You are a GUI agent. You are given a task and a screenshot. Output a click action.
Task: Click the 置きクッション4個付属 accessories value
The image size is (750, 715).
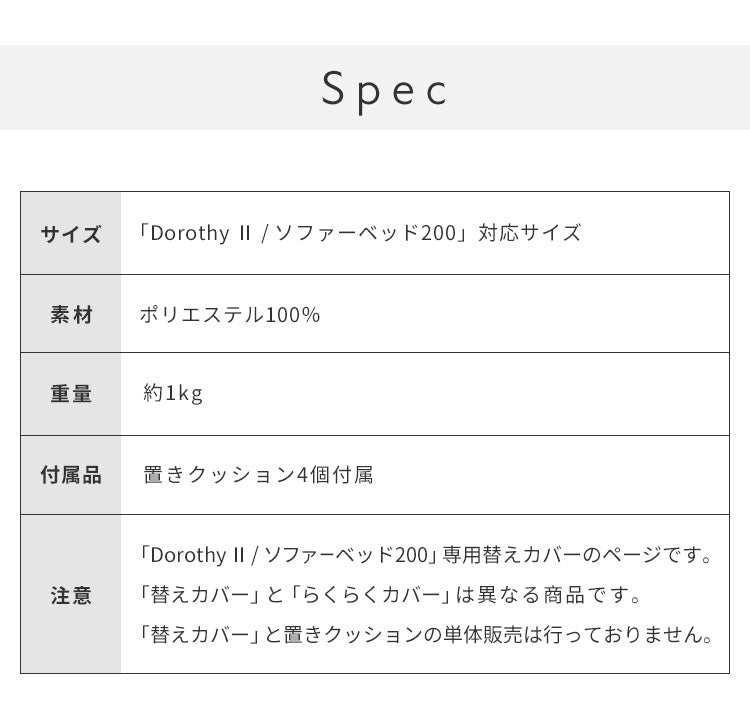258,475
